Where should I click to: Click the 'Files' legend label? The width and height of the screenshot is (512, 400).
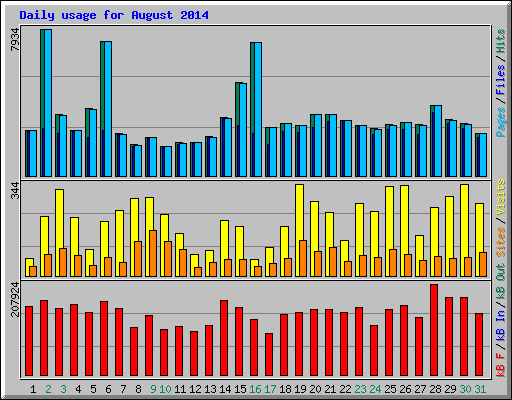pyautogui.click(x=500, y=80)
